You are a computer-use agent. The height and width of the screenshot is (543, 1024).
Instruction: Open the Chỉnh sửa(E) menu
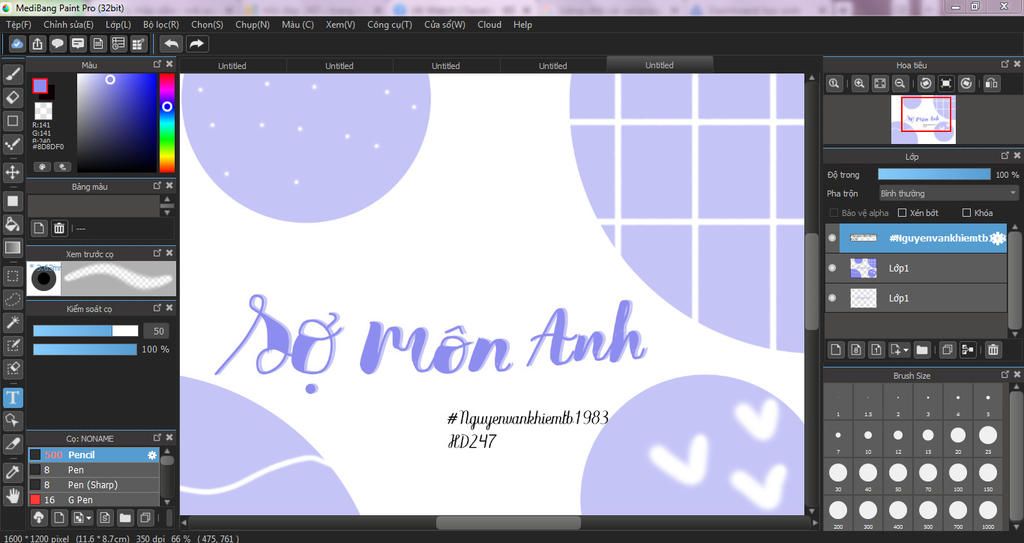tap(69, 24)
